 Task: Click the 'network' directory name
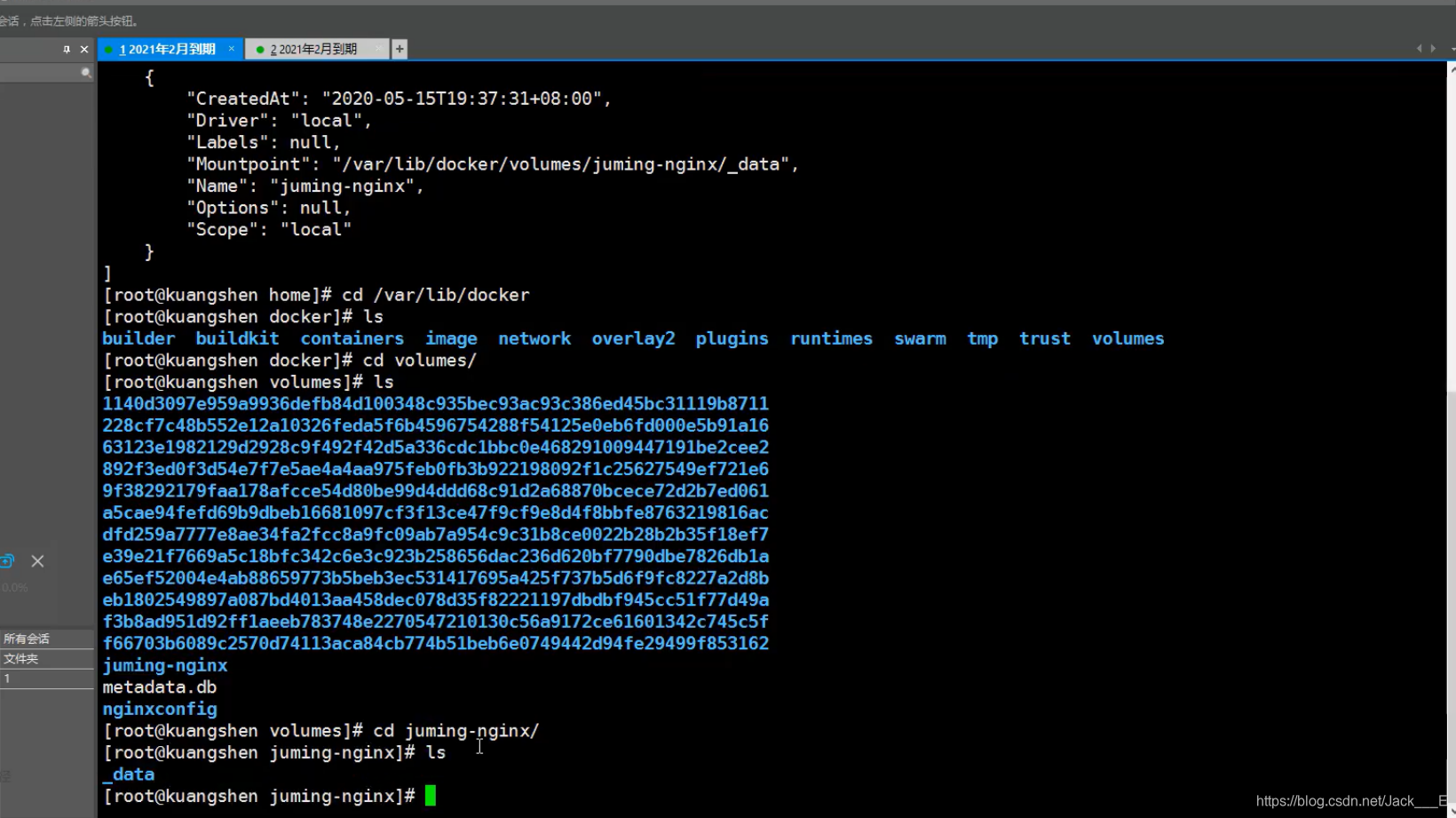click(x=534, y=338)
